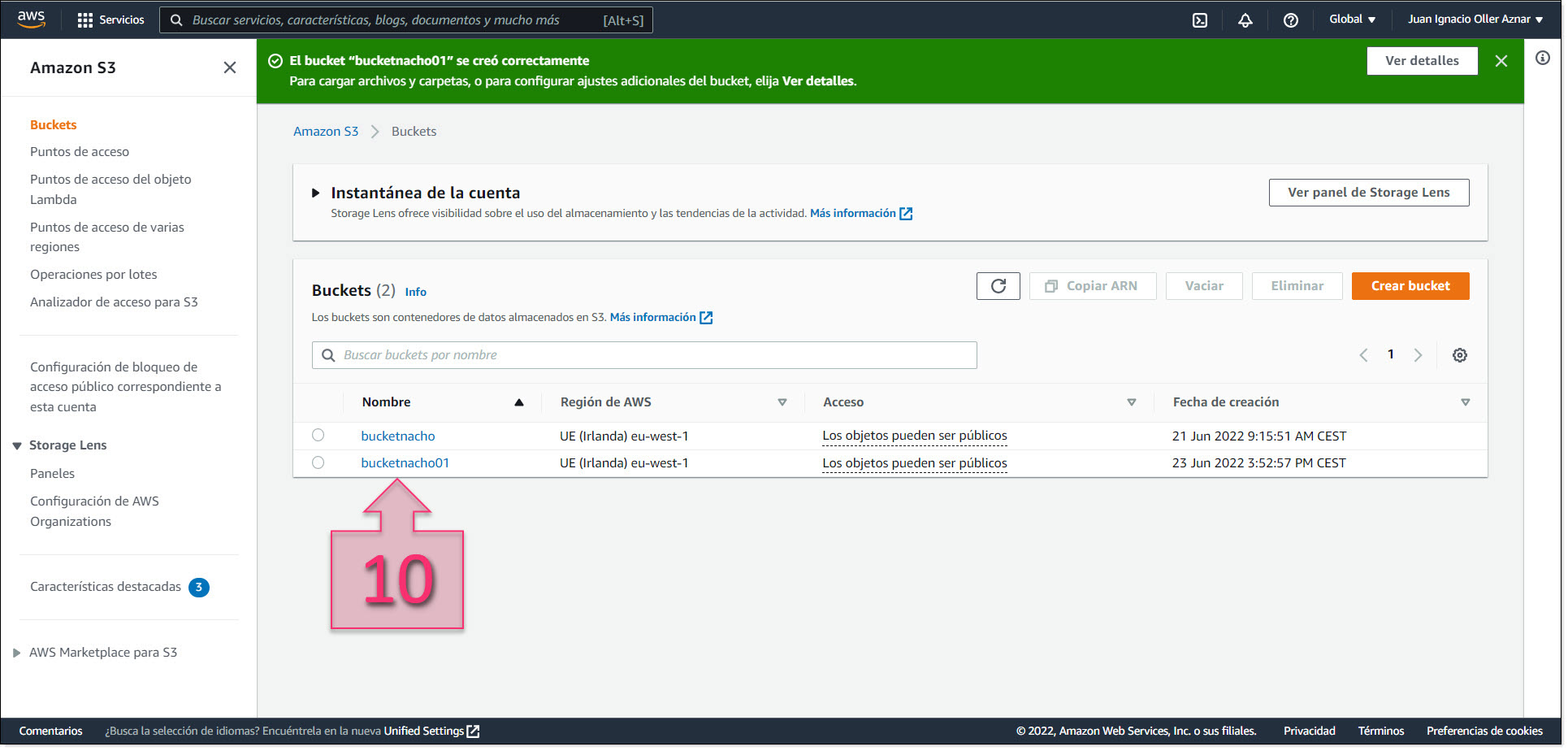Open buckets table settings gear

(1459, 355)
